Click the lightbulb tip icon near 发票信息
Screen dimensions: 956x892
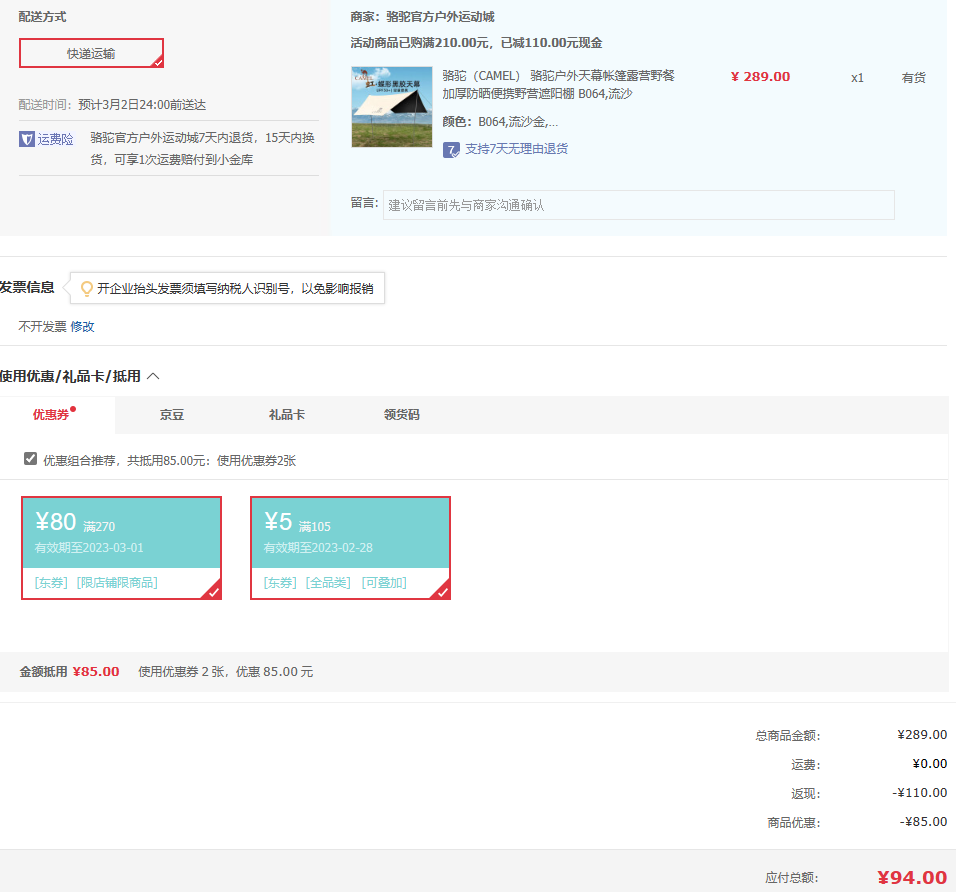87,288
